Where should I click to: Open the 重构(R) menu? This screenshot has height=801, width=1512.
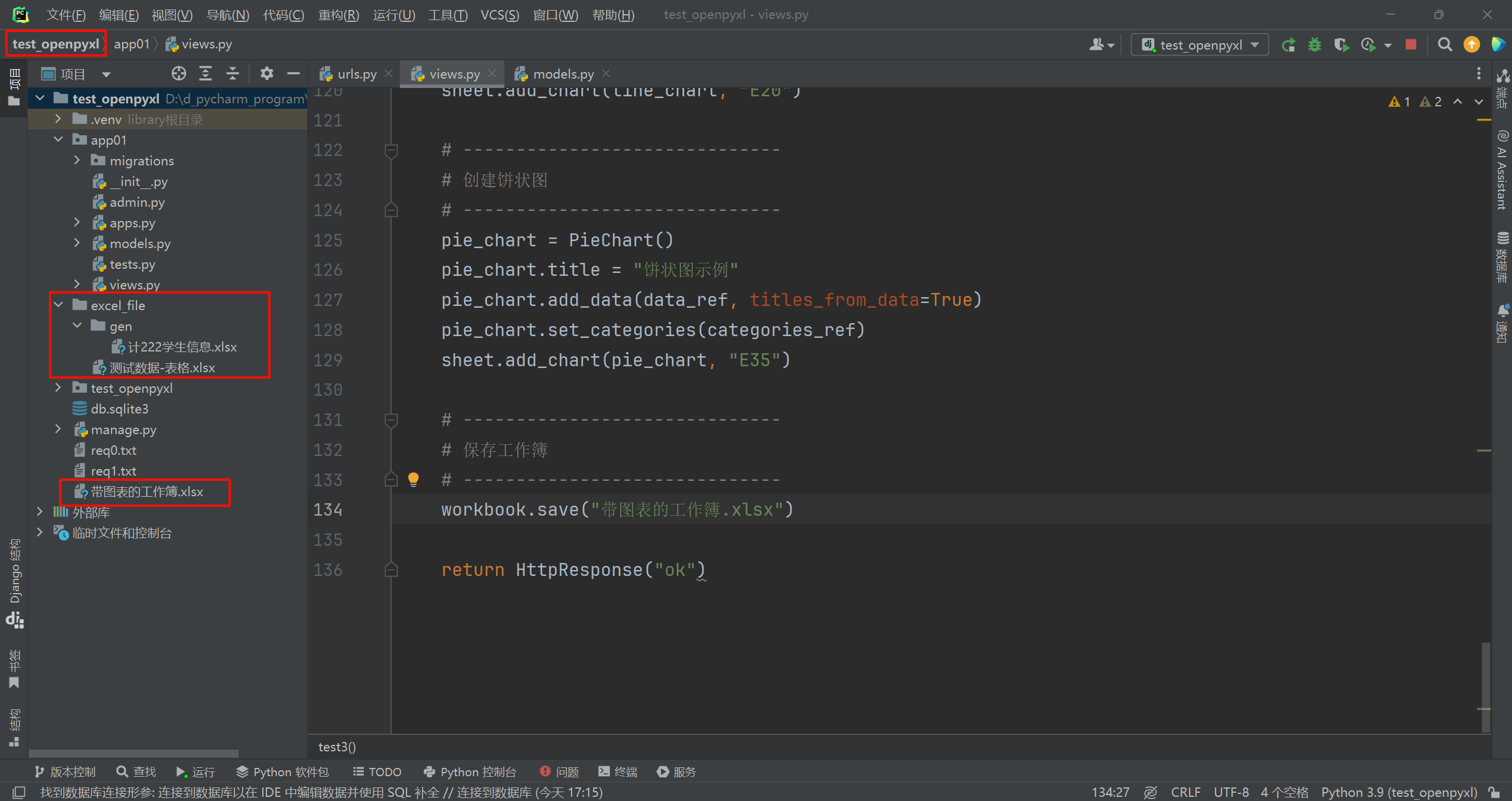338,15
